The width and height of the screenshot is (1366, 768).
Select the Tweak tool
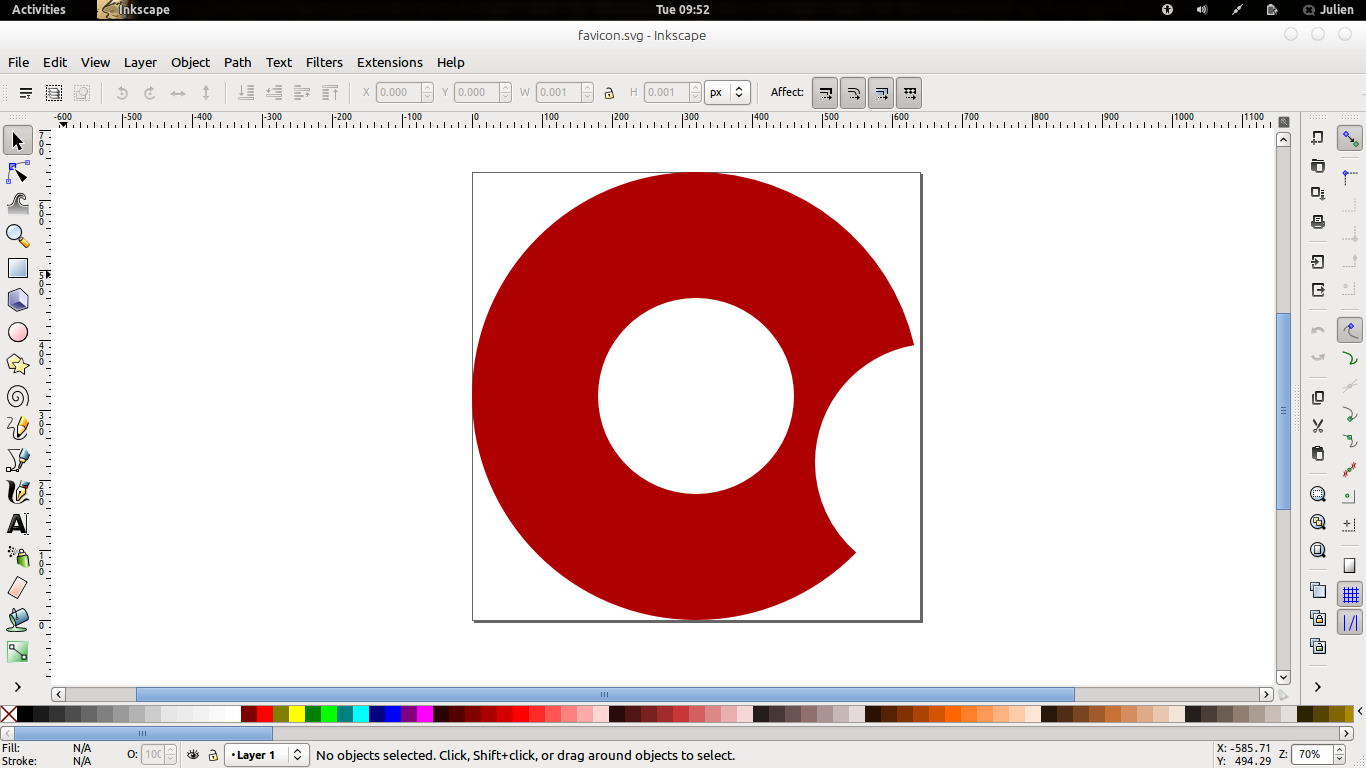coord(17,204)
